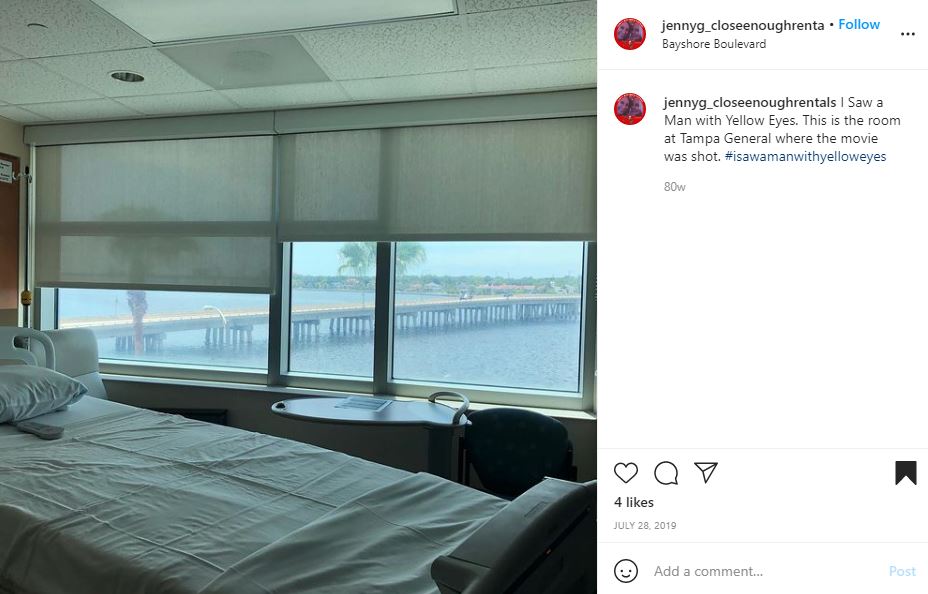Open more options three-dot menu
928x594 pixels.
[x=907, y=34]
